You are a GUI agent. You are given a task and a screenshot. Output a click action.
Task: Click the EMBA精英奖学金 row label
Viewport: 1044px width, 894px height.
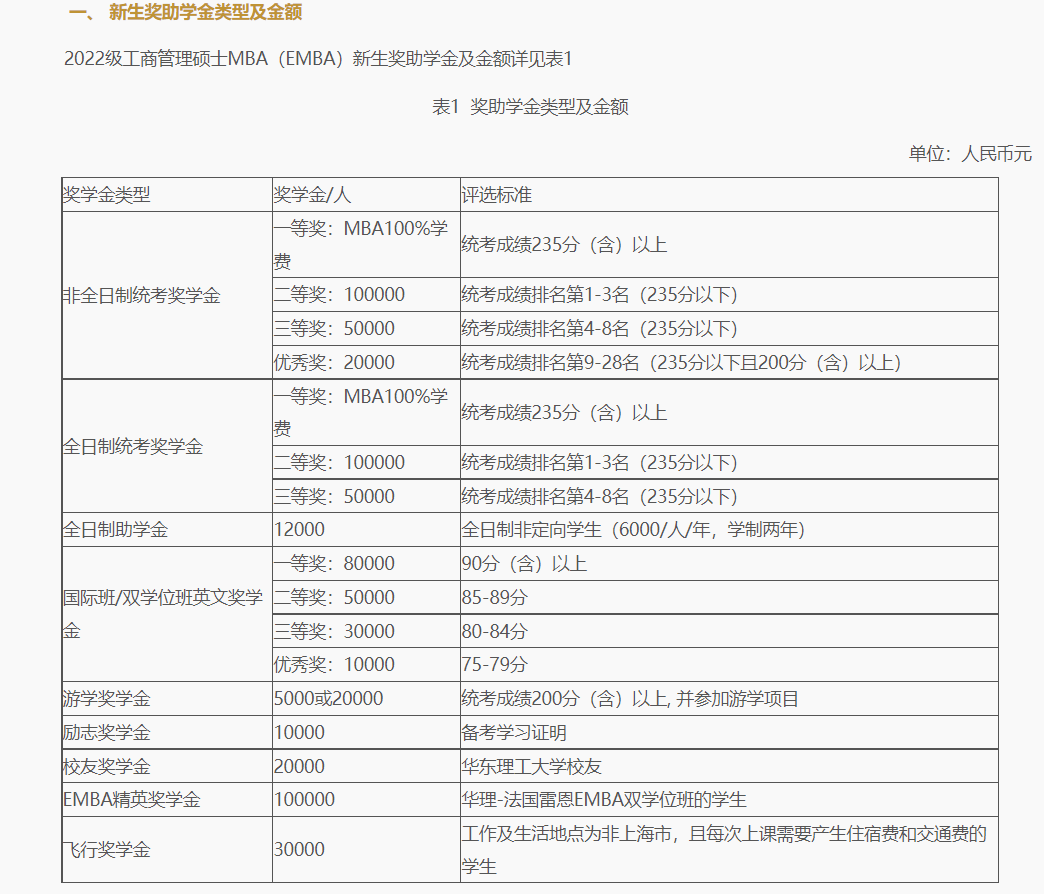click(x=132, y=800)
